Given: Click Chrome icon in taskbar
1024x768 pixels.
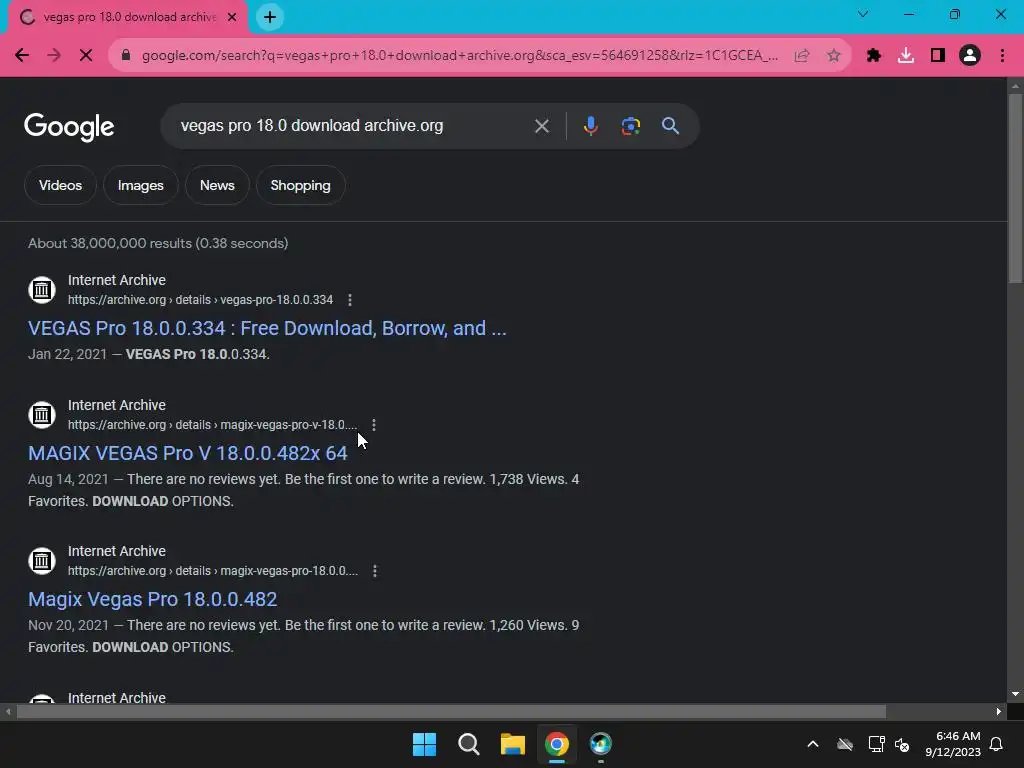Looking at the screenshot, I should pyautogui.click(x=557, y=744).
